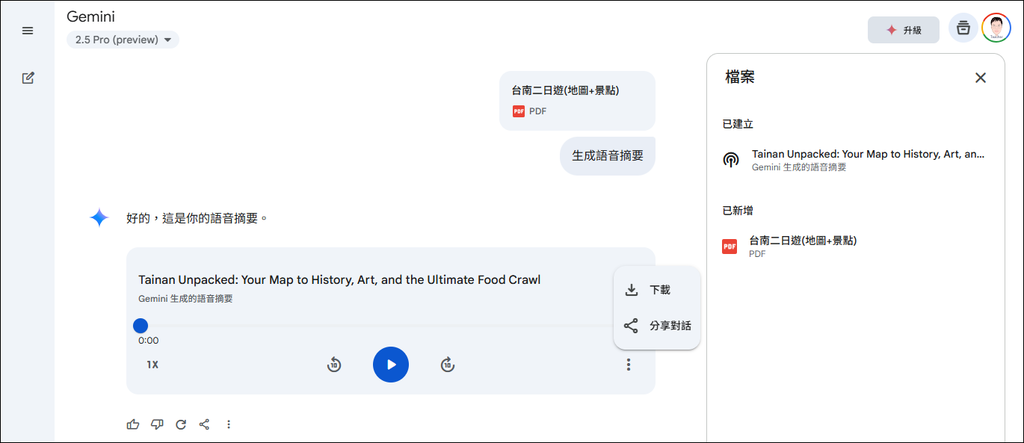
Task: Change playback speed from 1X
Action: click(x=152, y=365)
